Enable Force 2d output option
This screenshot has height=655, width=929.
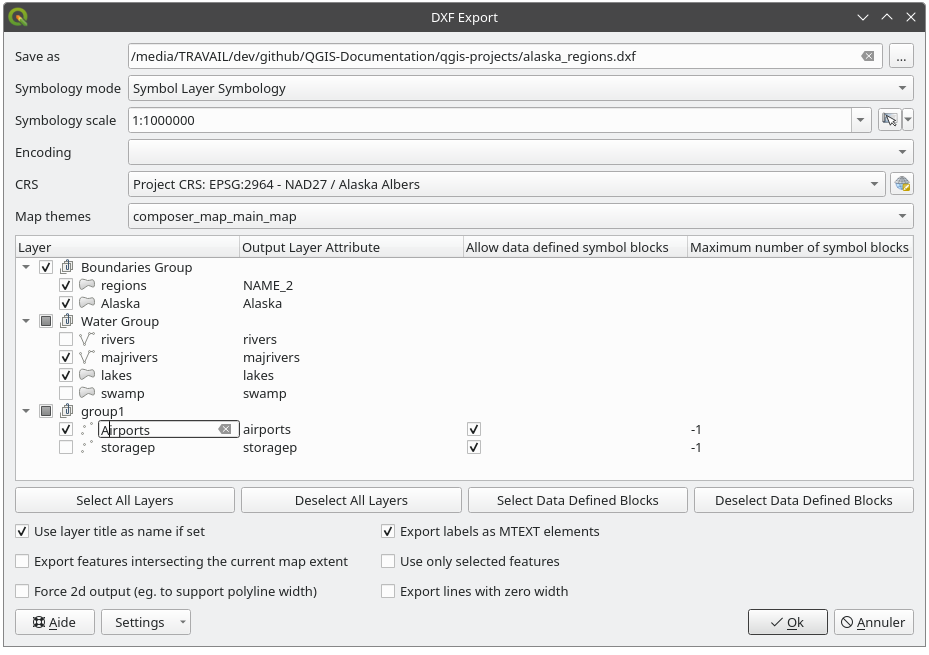pyautogui.click(x=22, y=591)
